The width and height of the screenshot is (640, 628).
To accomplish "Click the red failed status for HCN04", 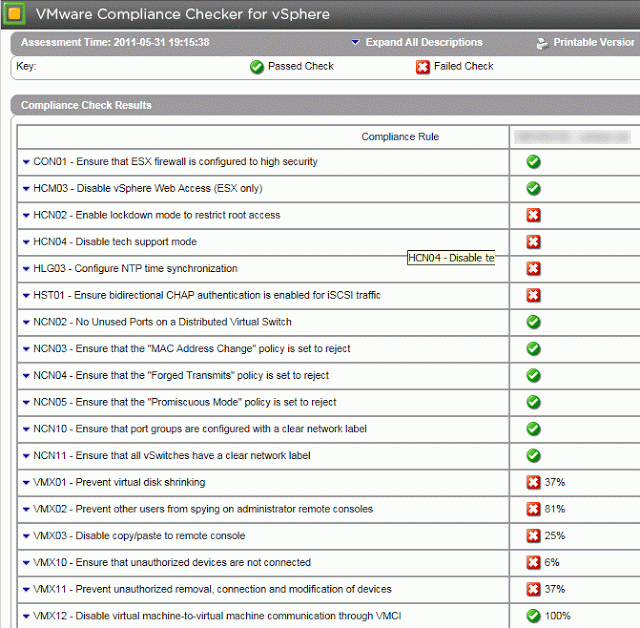I will click(x=533, y=242).
